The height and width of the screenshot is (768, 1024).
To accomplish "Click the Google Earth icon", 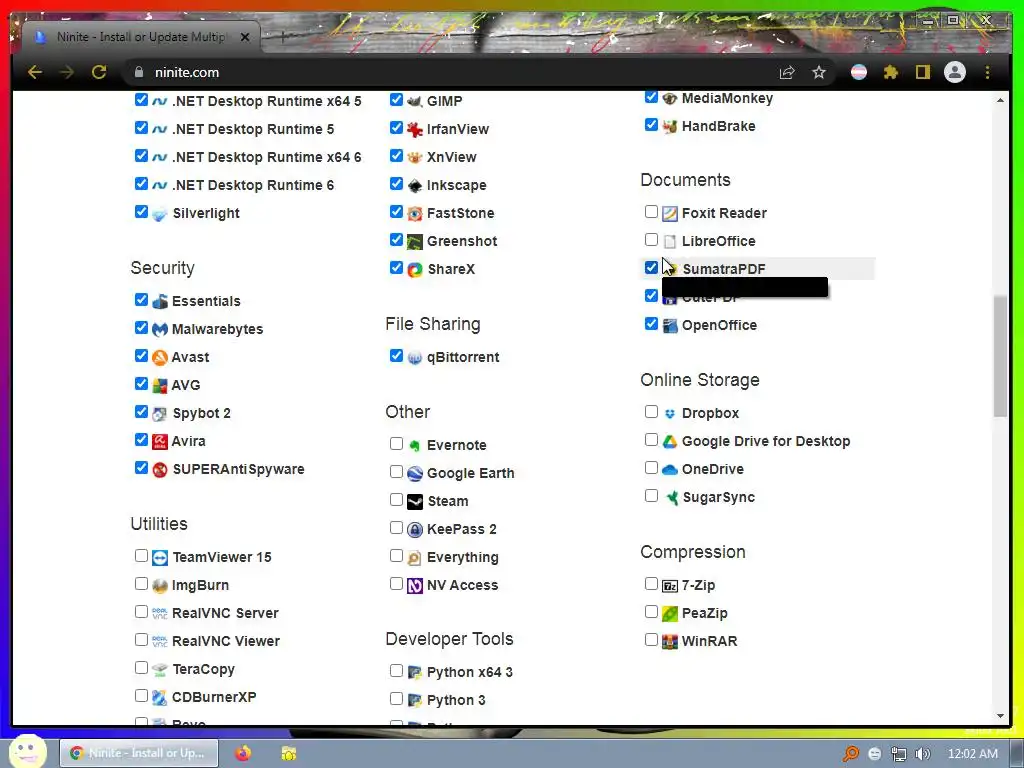I will coord(415,474).
